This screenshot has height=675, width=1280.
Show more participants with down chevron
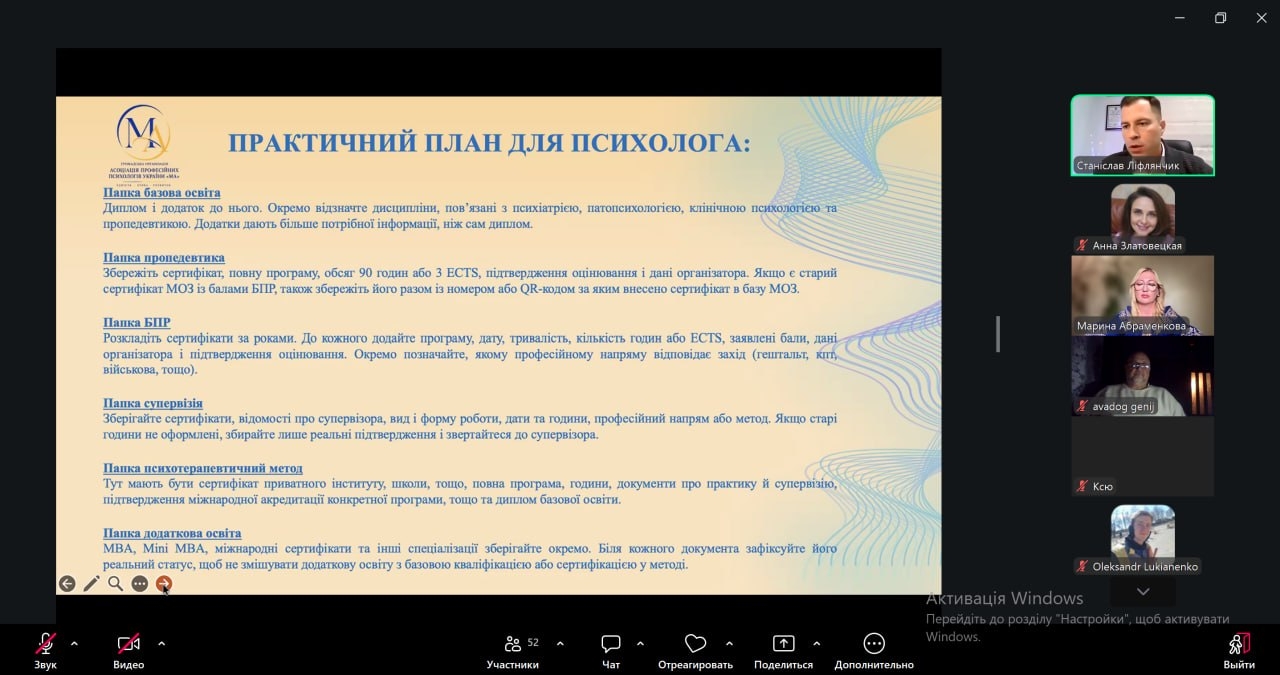click(1143, 592)
